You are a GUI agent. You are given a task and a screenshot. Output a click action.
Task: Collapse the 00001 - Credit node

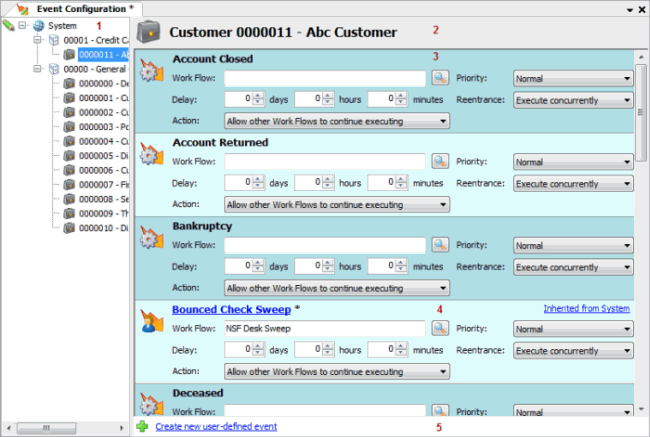[x=37, y=40]
